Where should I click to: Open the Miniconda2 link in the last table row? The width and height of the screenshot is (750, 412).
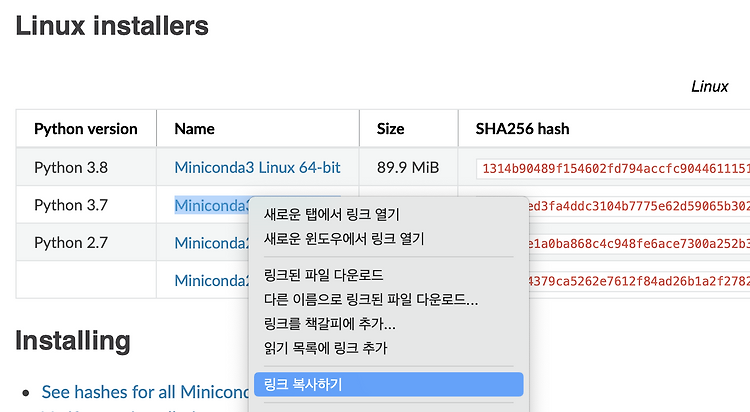click(212, 280)
